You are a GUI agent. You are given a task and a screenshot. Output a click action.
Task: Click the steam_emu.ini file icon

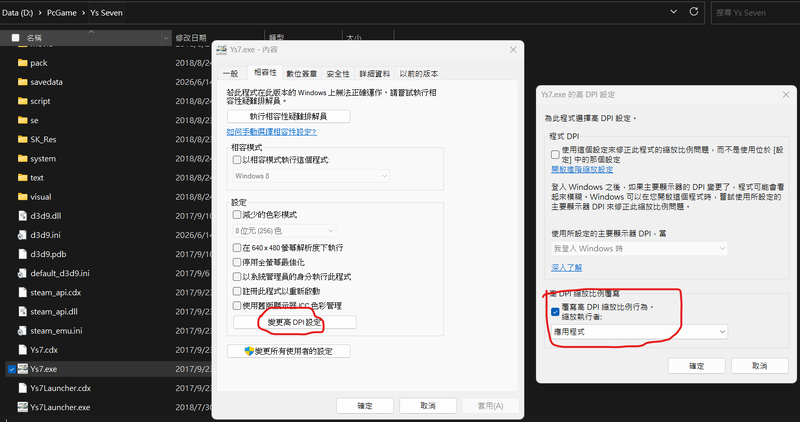pos(22,331)
